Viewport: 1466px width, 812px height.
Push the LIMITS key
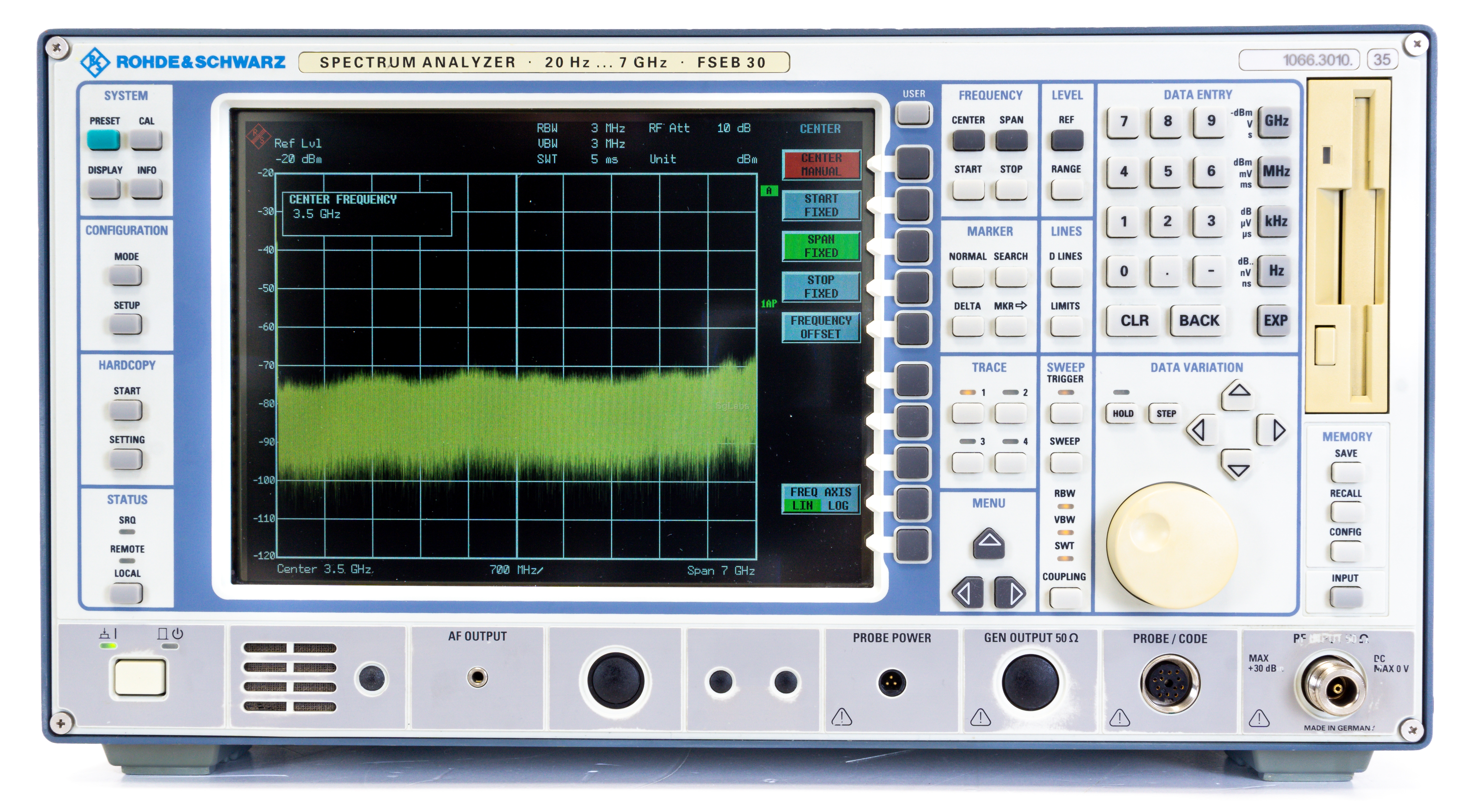(1066, 326)
